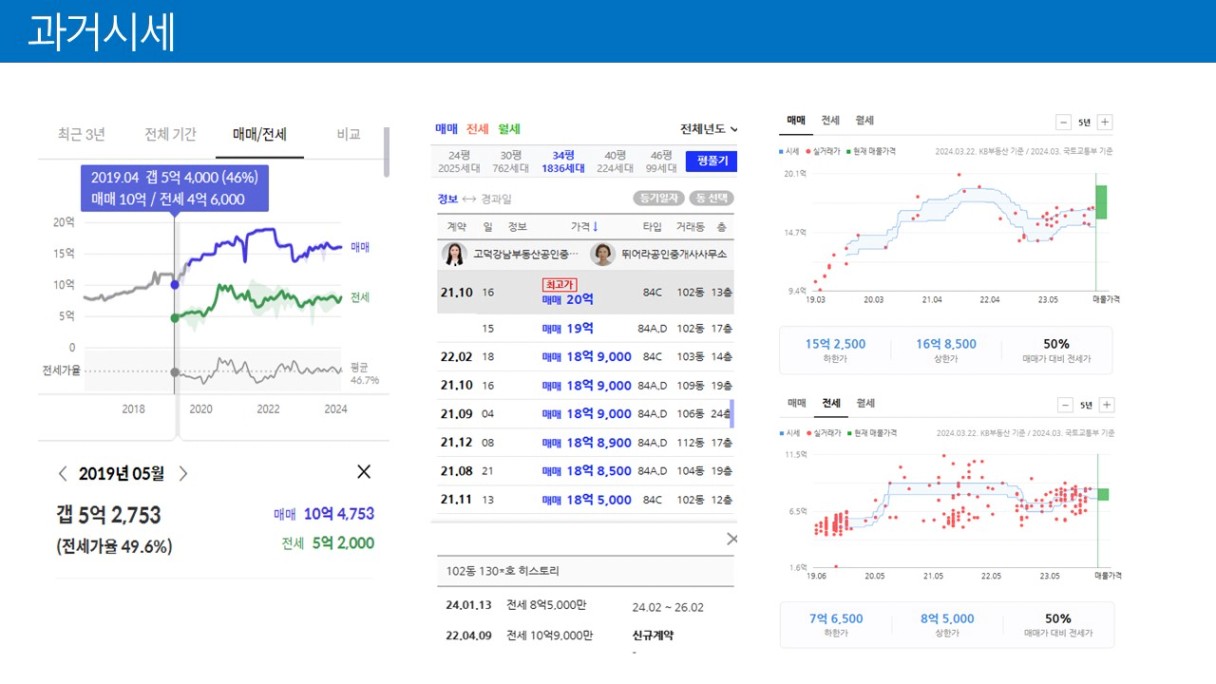The width and height of the screenshot is (1216, 684).
Task: Decrease the period in the lower 전세 chart
Action: [x=1064, y=404]
